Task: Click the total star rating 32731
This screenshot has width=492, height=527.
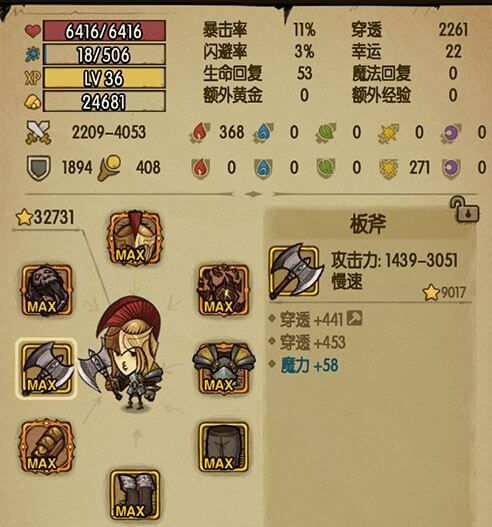Action: coord(45,217)
